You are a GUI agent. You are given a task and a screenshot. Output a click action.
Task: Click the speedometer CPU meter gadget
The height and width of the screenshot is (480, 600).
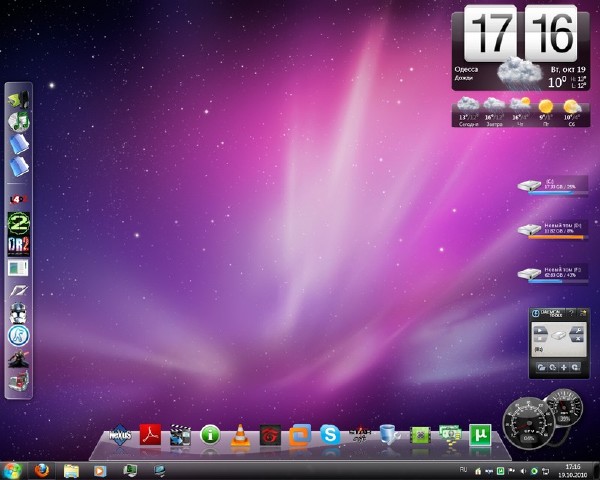(528, 425)
